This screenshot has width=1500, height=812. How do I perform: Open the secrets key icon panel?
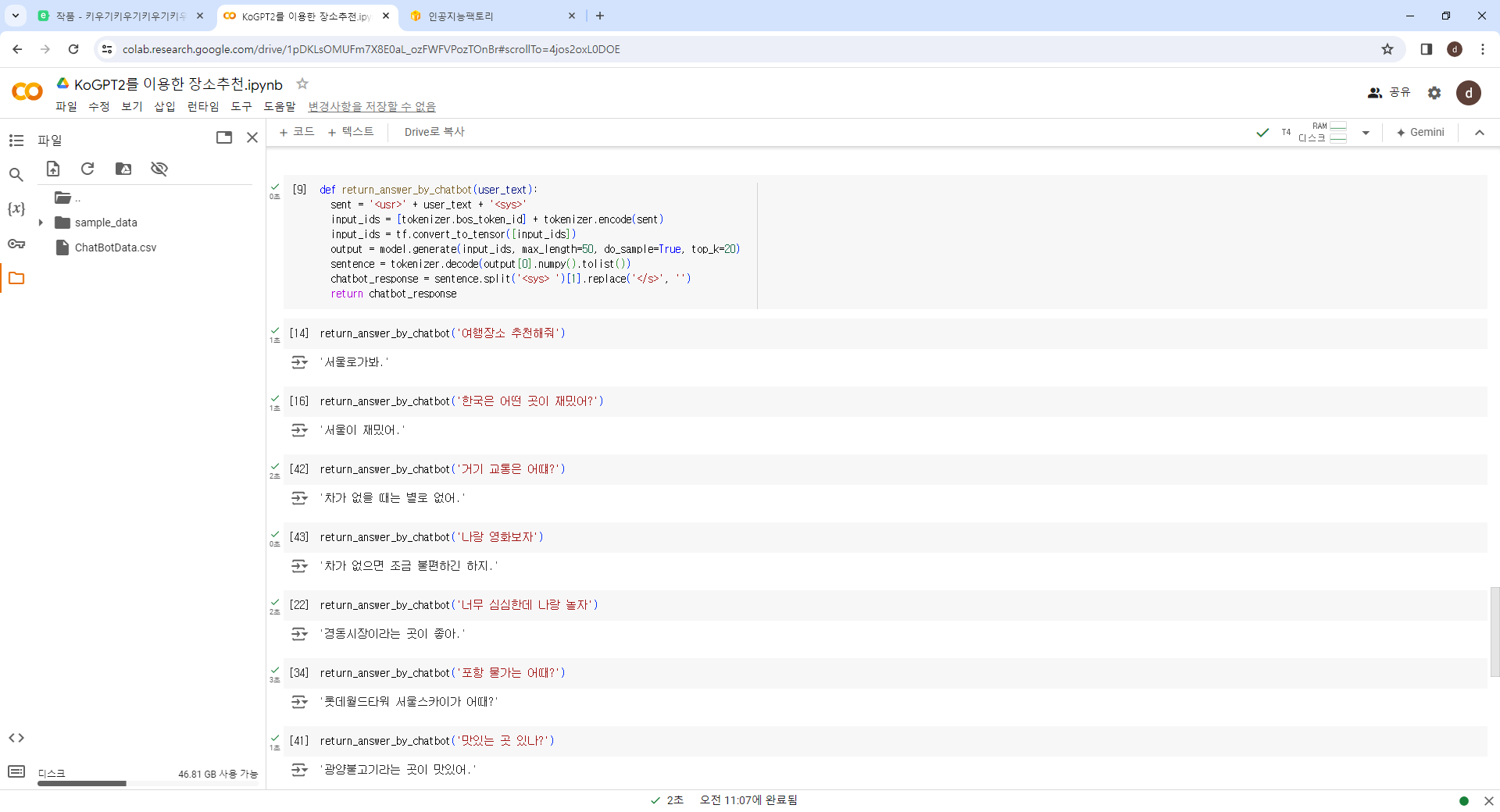16,244
